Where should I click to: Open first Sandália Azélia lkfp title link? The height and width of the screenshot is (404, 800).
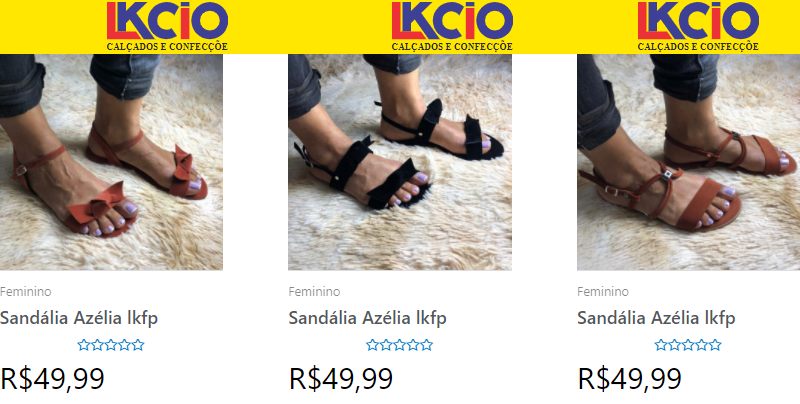pyautogui.click(x=79, y=318)
